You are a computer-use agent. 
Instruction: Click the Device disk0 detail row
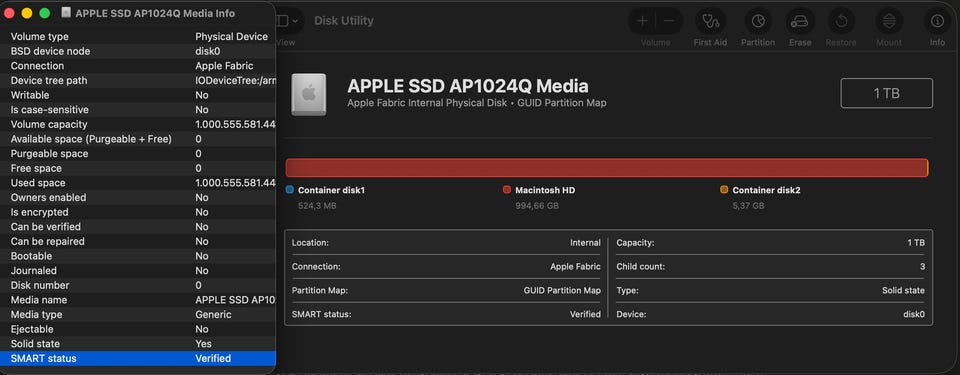click(x=770, y=314)
